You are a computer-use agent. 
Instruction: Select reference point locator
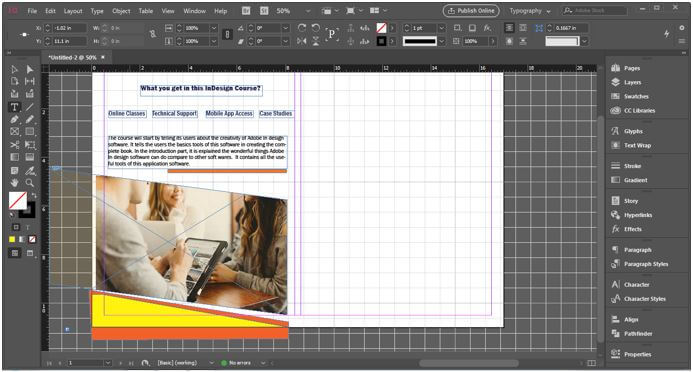(x=24, y=34)
